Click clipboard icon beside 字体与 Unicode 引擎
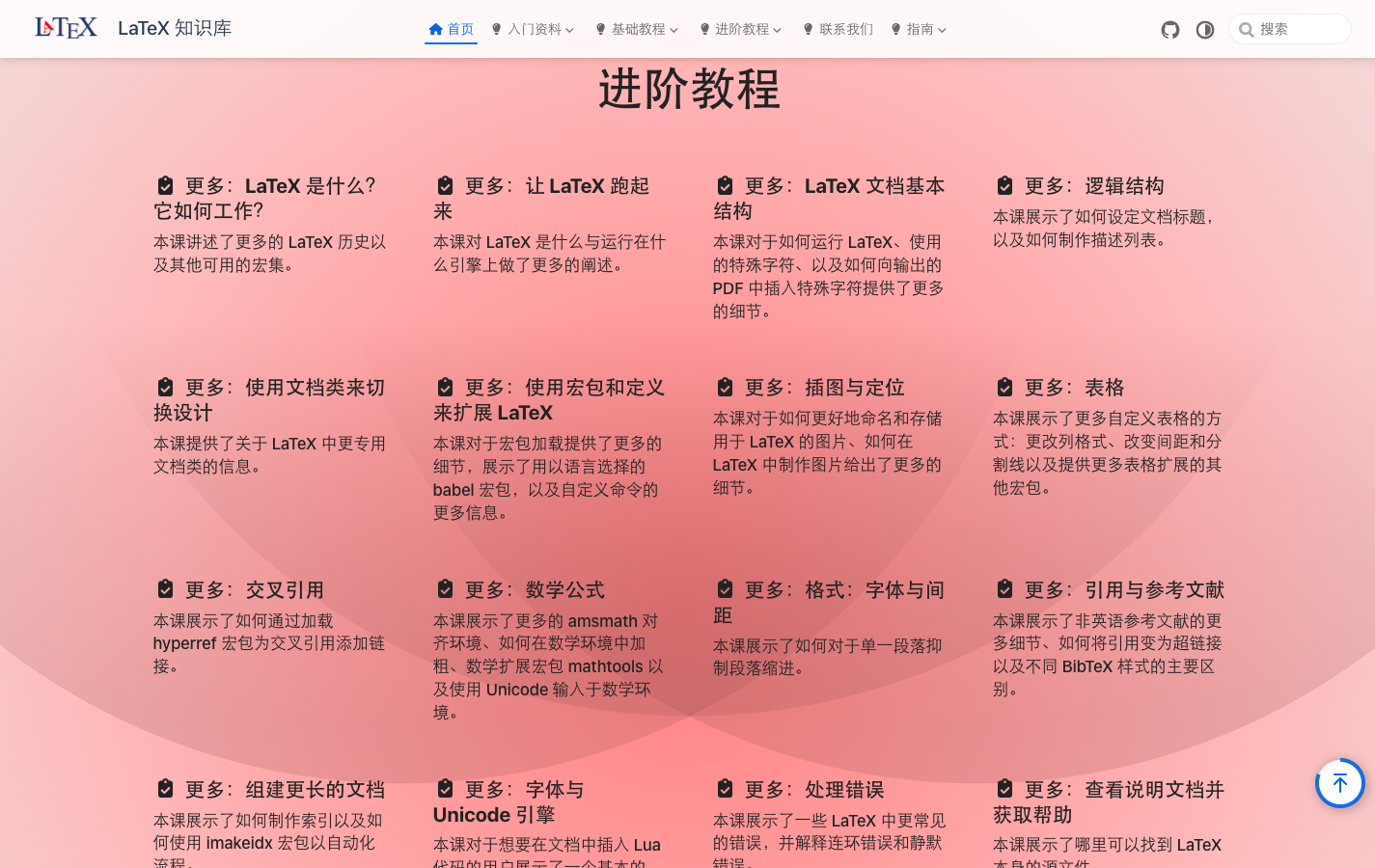This screenshot has height=868, width=1375. click(x=445, y=789)
